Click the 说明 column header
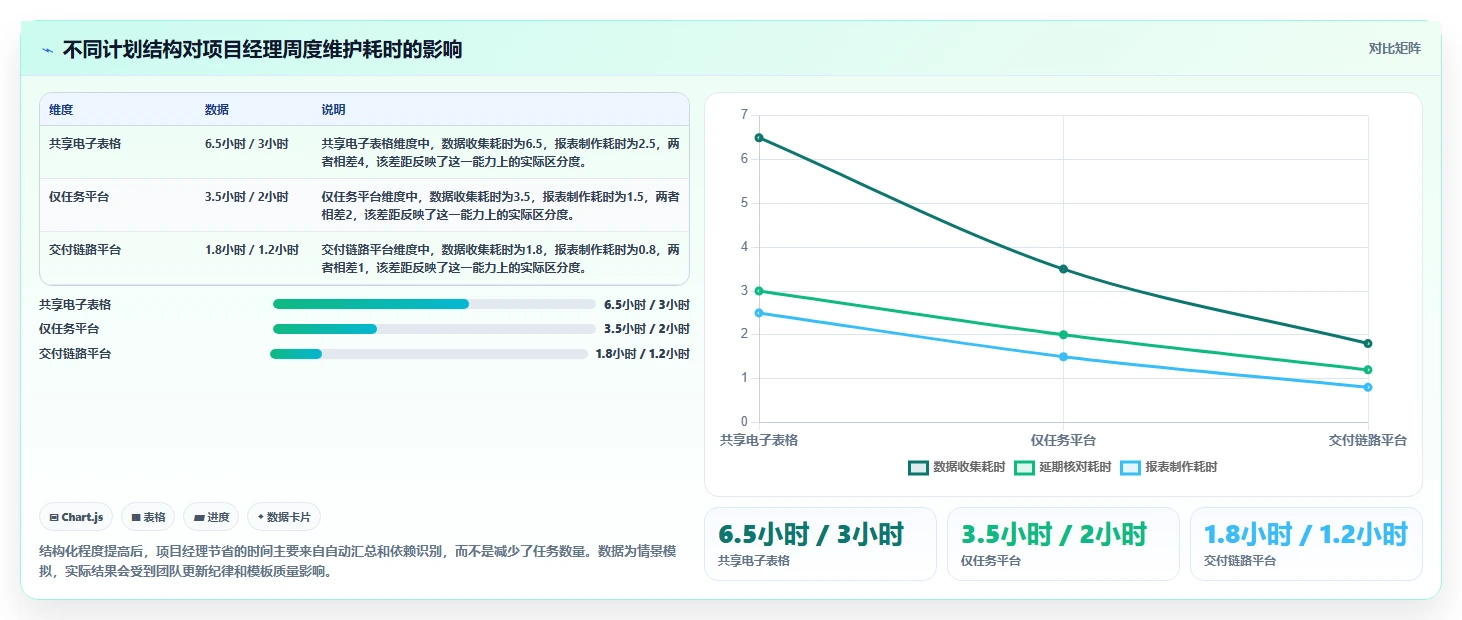 333,110
